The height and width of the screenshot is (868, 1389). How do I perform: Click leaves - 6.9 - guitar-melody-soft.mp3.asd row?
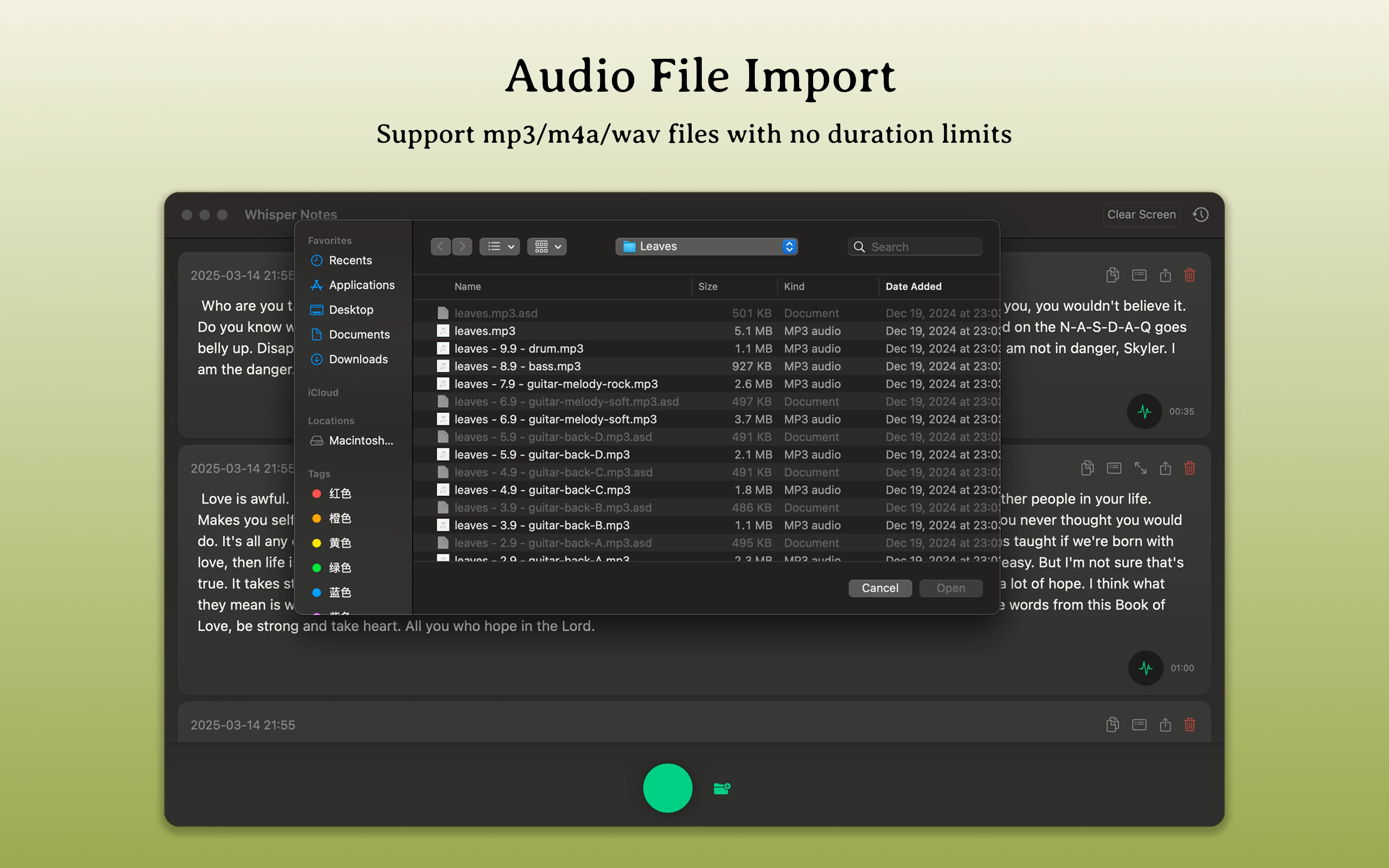(x=707, y=402)
